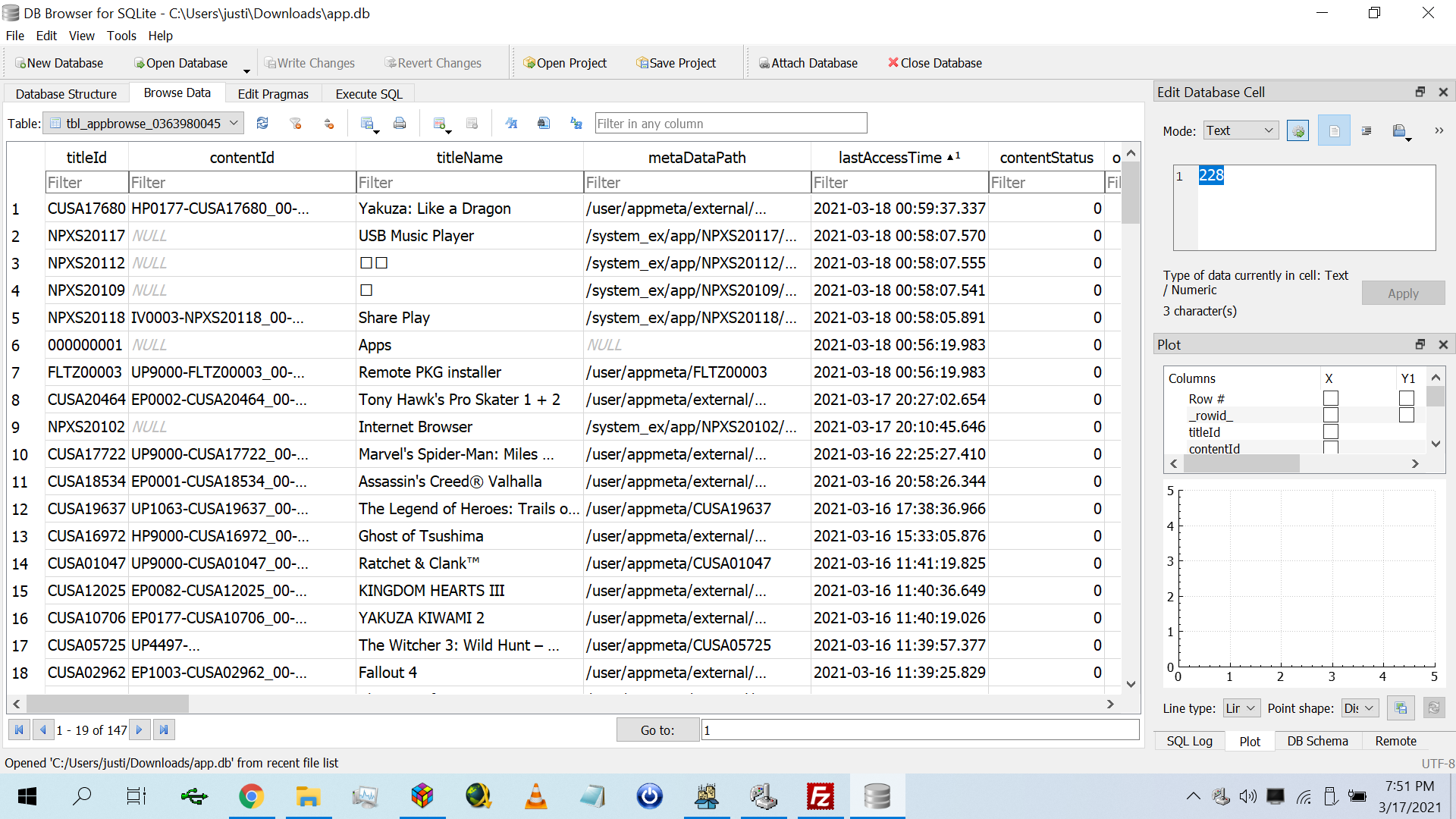Open the View menu
The image size is (1456, 819).
tap(82, 36)
